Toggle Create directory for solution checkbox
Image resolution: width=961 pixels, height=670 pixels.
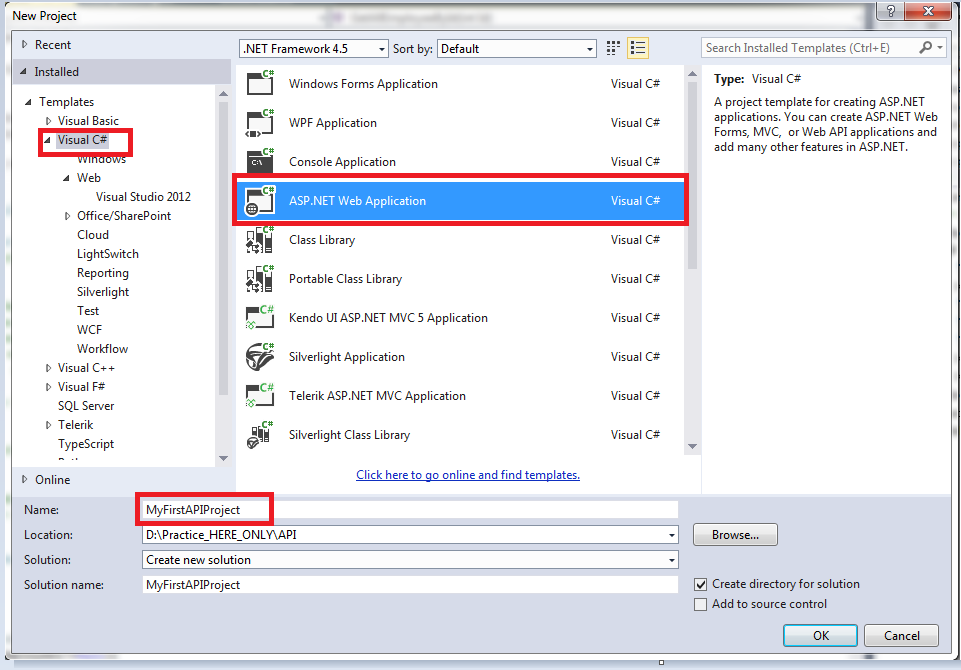click(x=701, y=584)
